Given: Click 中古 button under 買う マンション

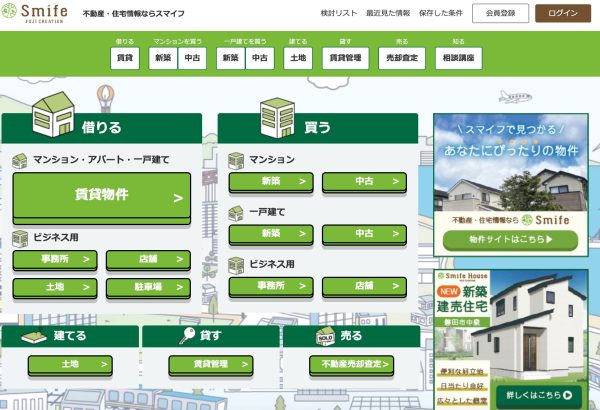Looking at the screenshot, I should [x=365, y=182].
